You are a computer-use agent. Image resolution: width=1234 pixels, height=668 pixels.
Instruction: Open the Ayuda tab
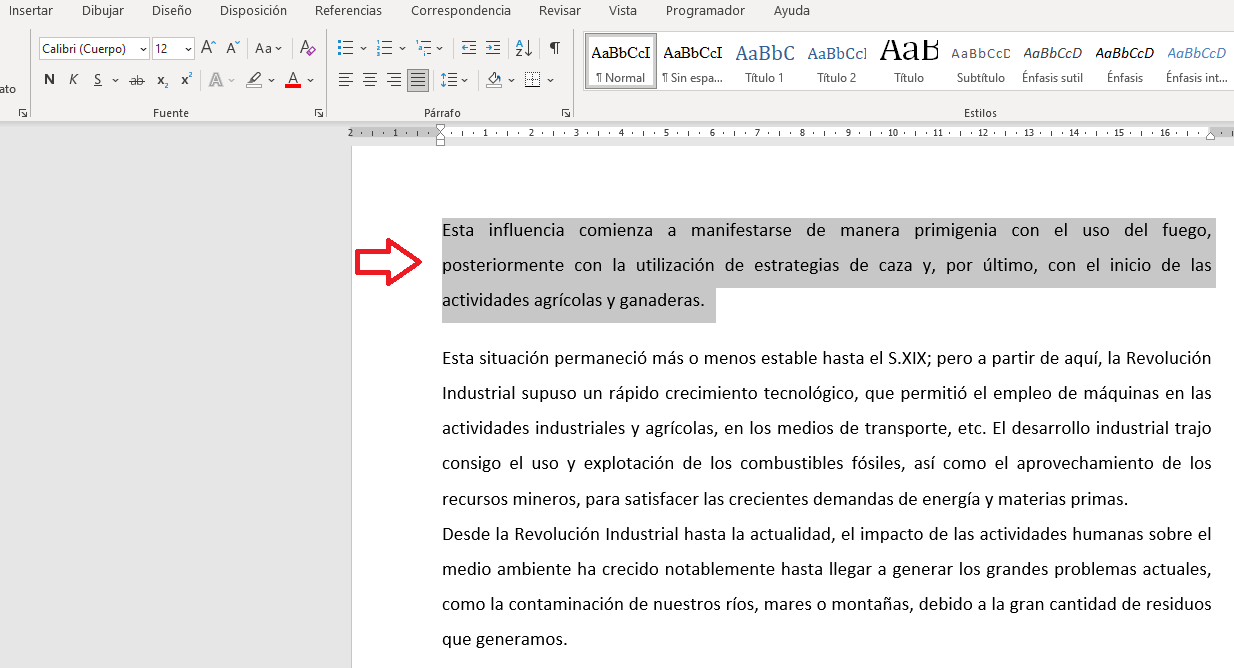click(x=791, y=11)
